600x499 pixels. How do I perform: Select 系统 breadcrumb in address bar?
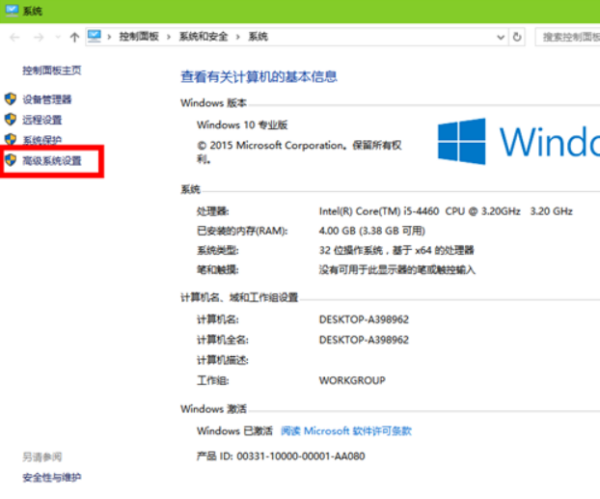pyautogui.click(x=258, y=37)
